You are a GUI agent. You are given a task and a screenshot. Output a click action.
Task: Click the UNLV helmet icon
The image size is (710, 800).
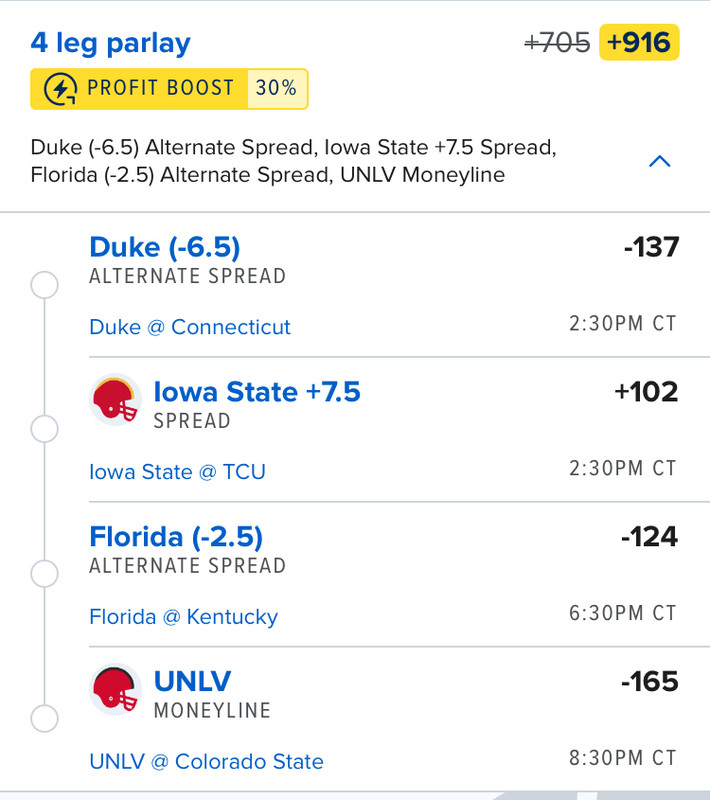115,689
